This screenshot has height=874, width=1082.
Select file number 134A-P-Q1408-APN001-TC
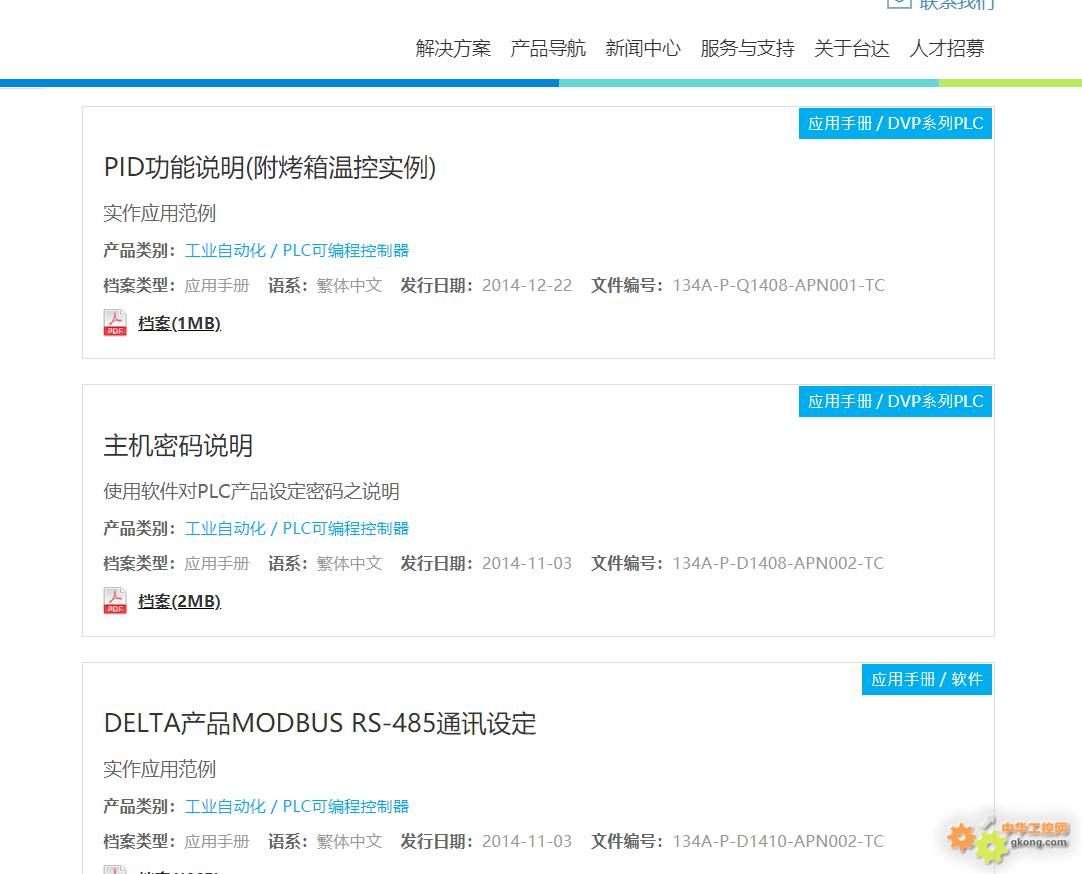(779, 286)
